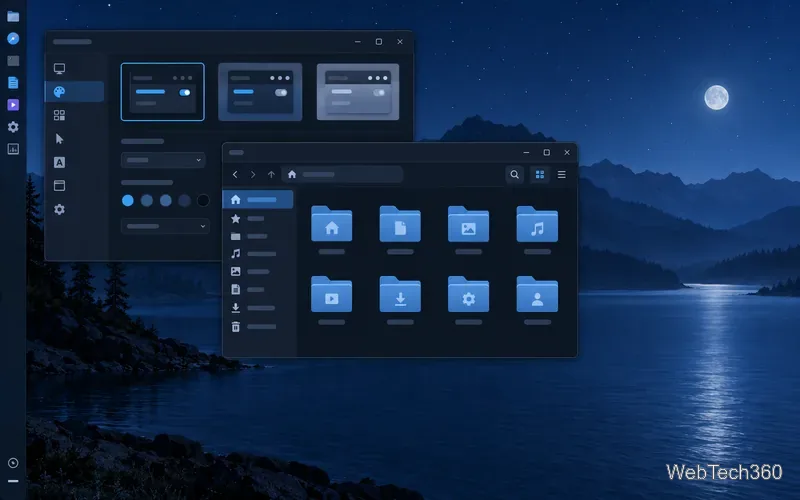Choose the middle gray-blue theme preview

pyautogui.click(x=260, y=92)
